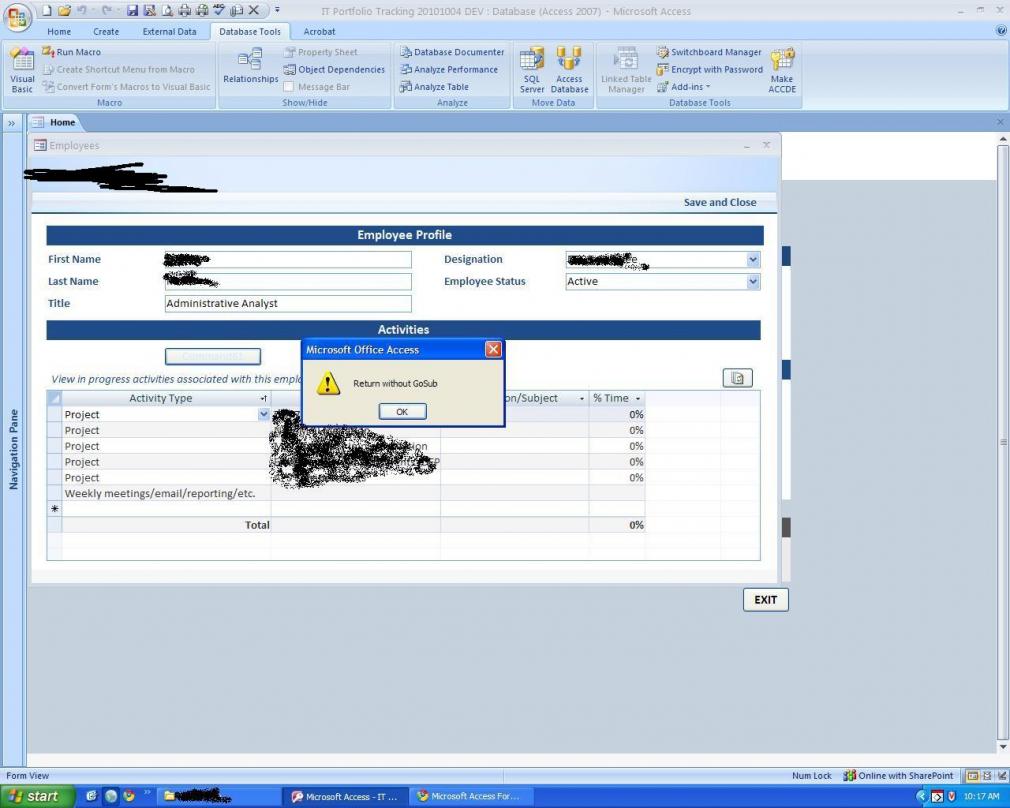The height and width of the screenshot is (808, 1010).
Task: Click the Spelling check icon in Quick Access Toolbar
Action: tap(219, 10)
